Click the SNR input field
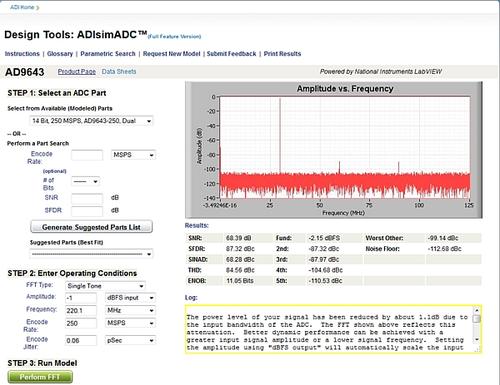 pyautogui.click(x=87, y=198)
